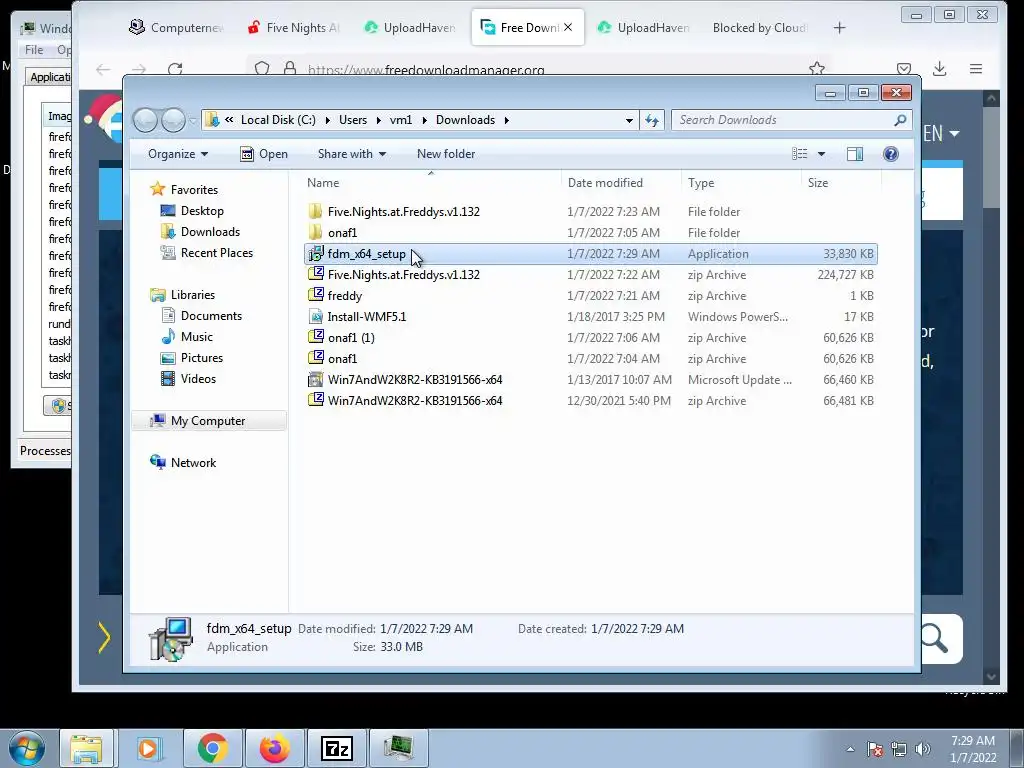
Task: Select the Win7AndW2K8R2 Microsoft Update file icon
Action: (315, 379)
